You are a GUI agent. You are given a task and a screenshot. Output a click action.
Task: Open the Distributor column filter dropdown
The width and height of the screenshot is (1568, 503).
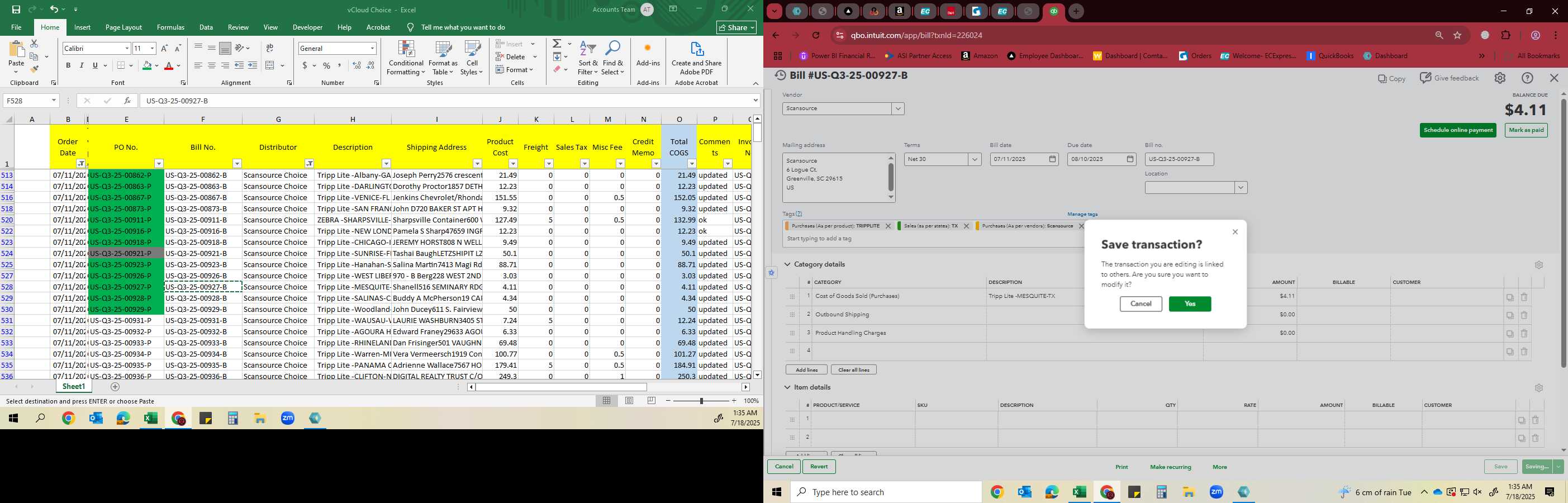(309, 164)
